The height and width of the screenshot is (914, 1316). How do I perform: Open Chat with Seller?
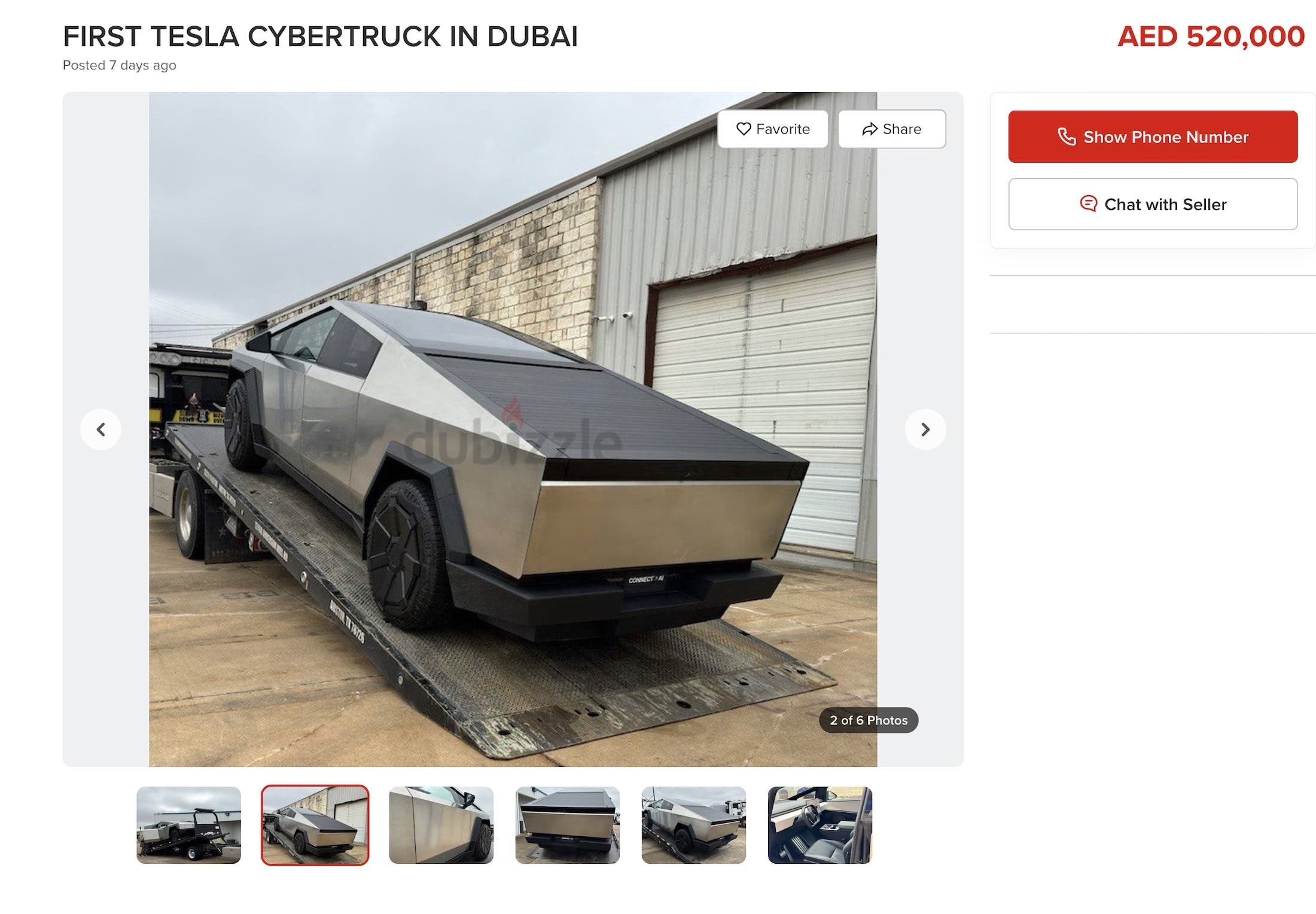[1153, 204]
